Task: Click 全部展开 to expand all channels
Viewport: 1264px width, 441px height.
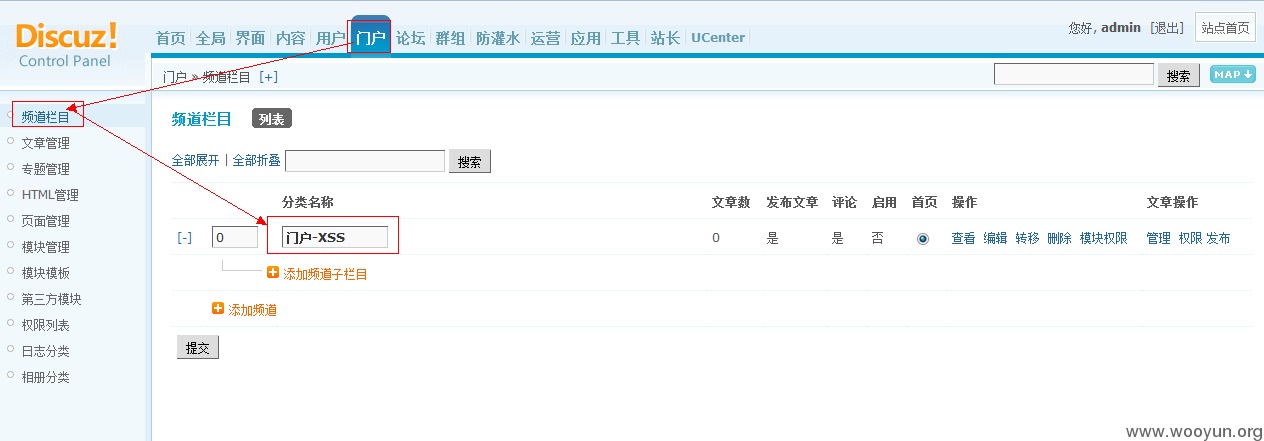Action: point(195,160)
